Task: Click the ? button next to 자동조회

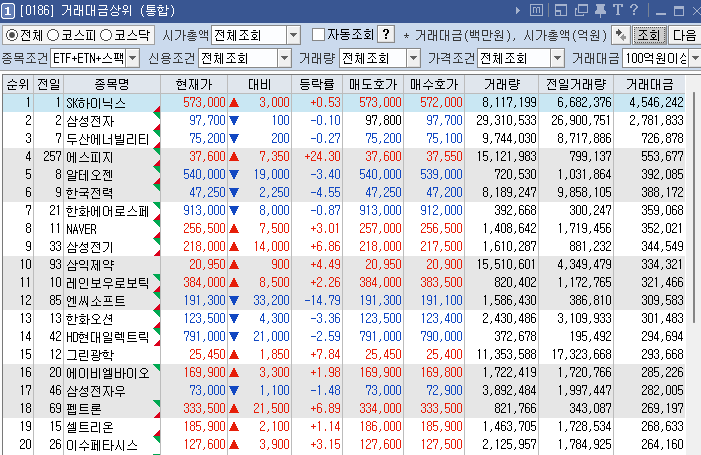Action: point(386,34)
